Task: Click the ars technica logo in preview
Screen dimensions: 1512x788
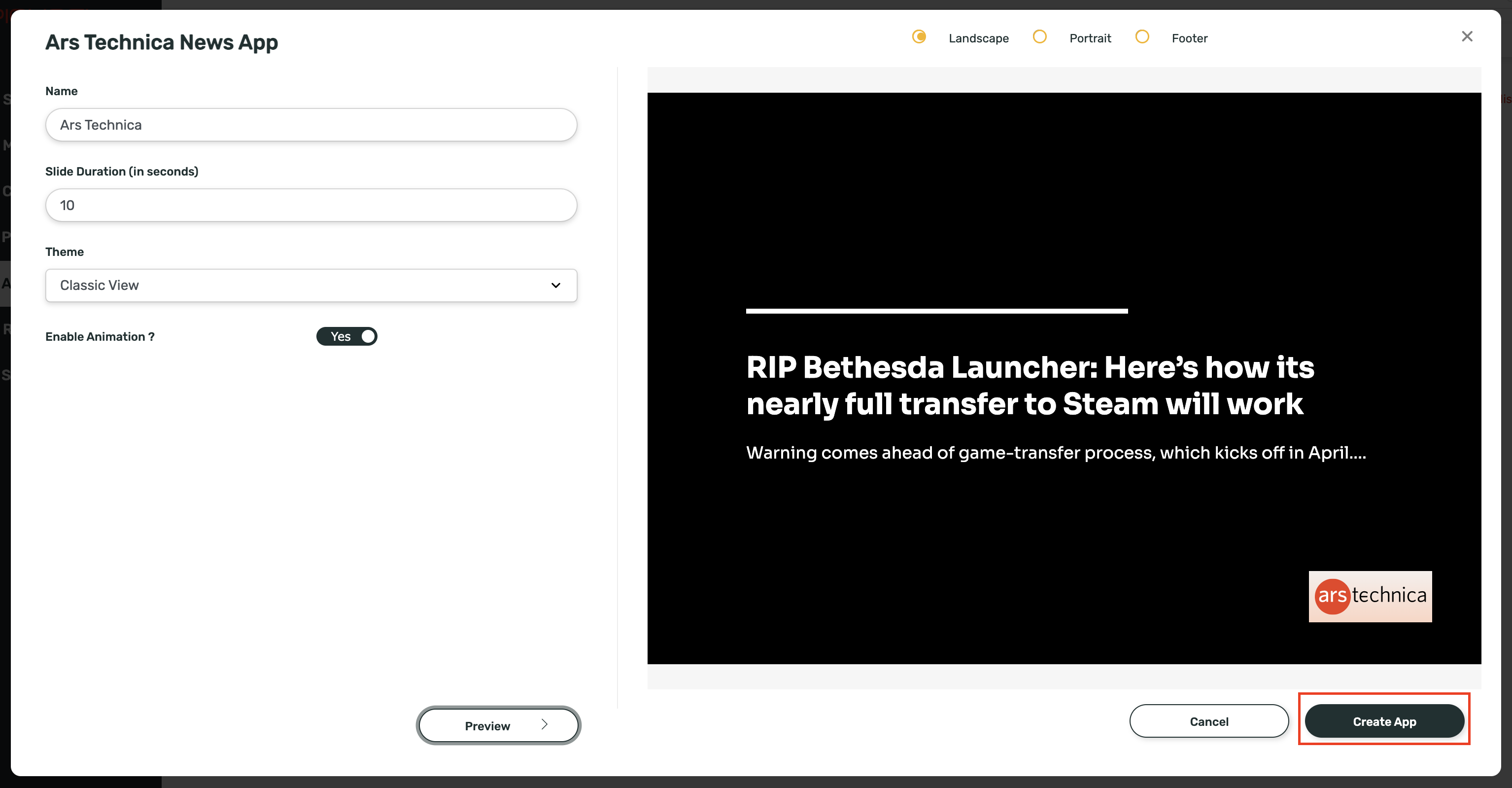Action: point(1370,596)
